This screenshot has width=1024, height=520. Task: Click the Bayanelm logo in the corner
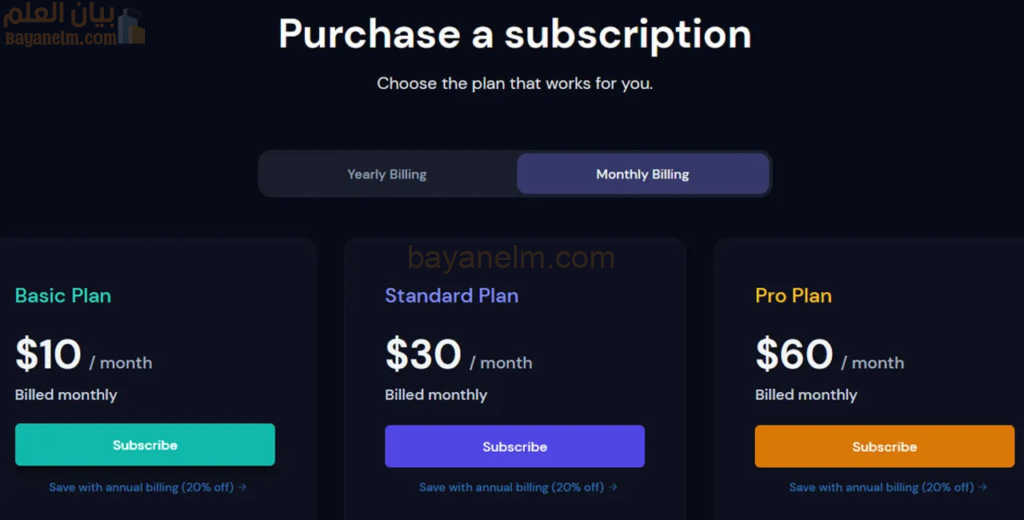tap(75, 26)
